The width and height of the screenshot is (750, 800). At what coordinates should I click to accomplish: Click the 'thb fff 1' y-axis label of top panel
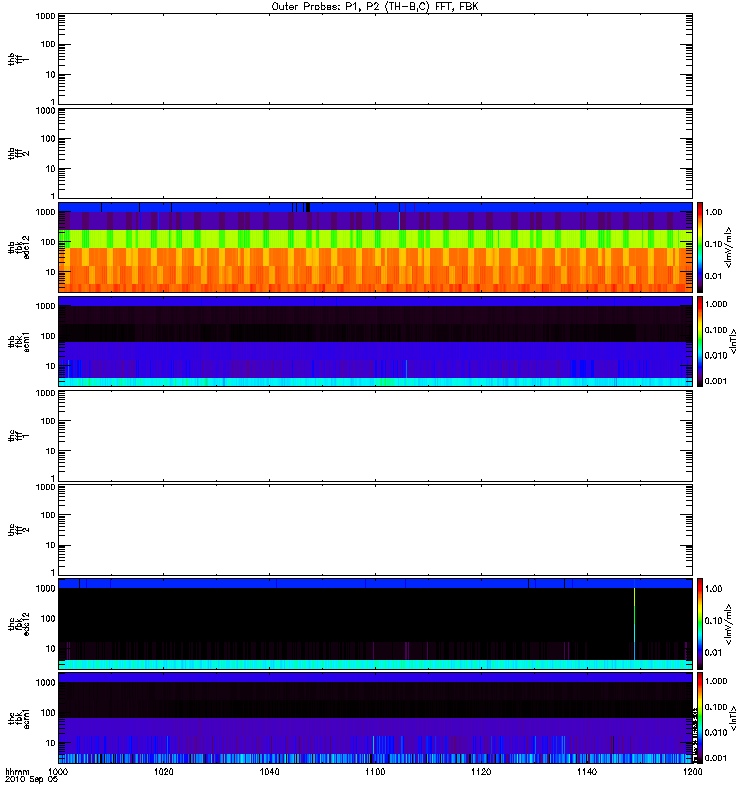pos(18,59)
